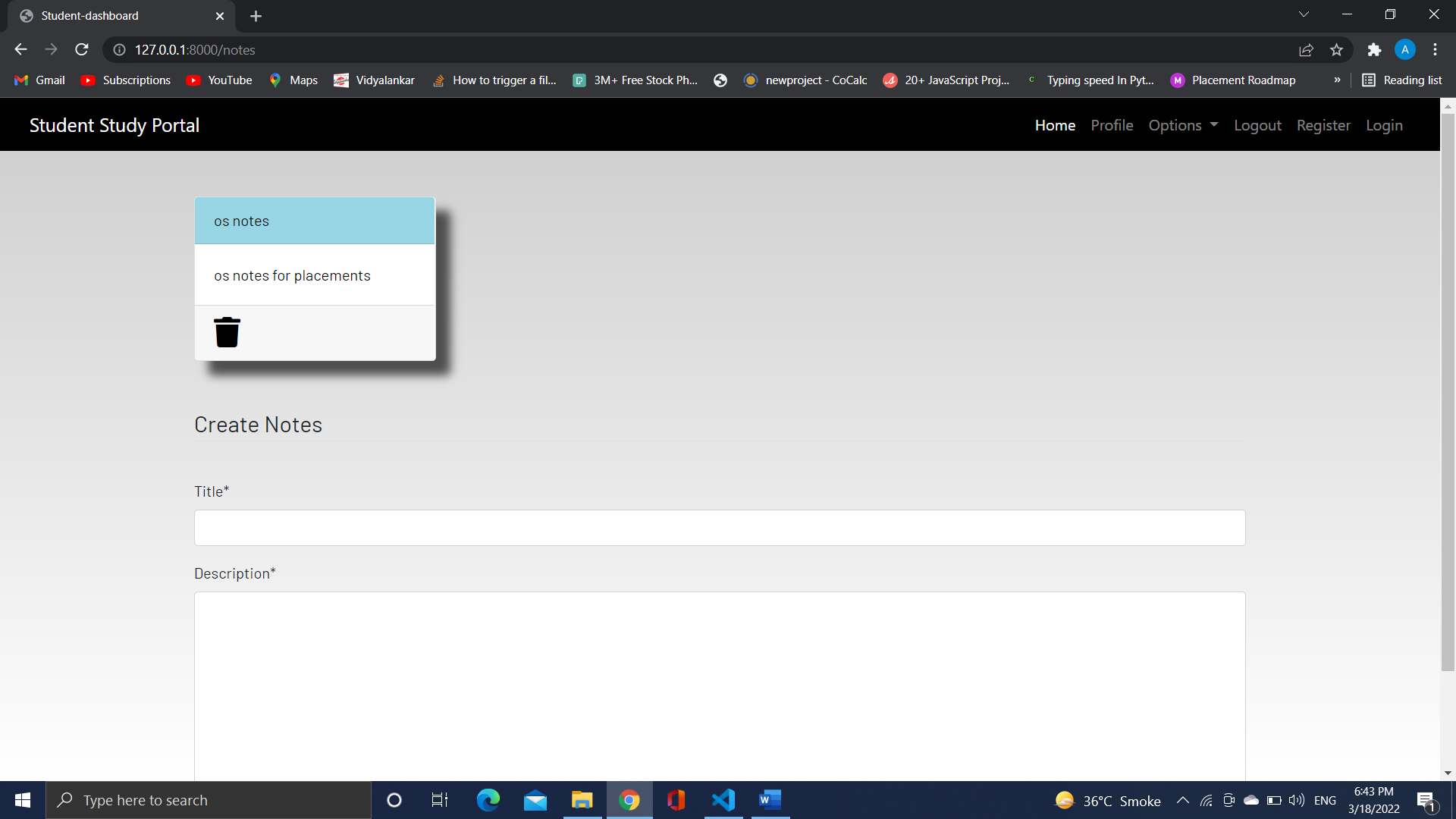This screenshot has width=1456, height=819.
Task: Open the Profile nav item
Action: 1112,125
